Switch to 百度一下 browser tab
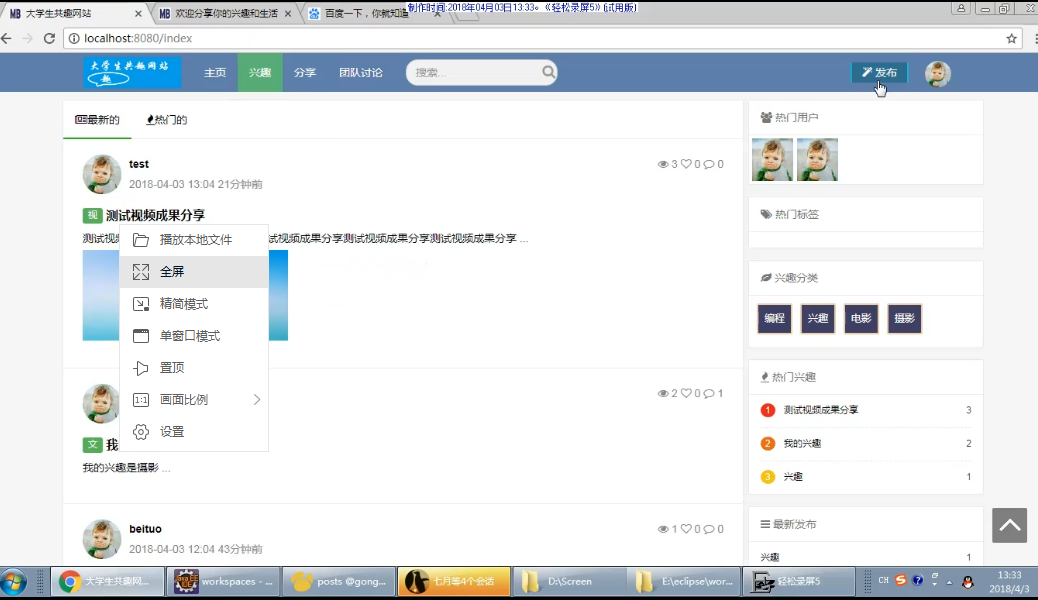This screenshot has height=600, width=1038. point(366,13)
